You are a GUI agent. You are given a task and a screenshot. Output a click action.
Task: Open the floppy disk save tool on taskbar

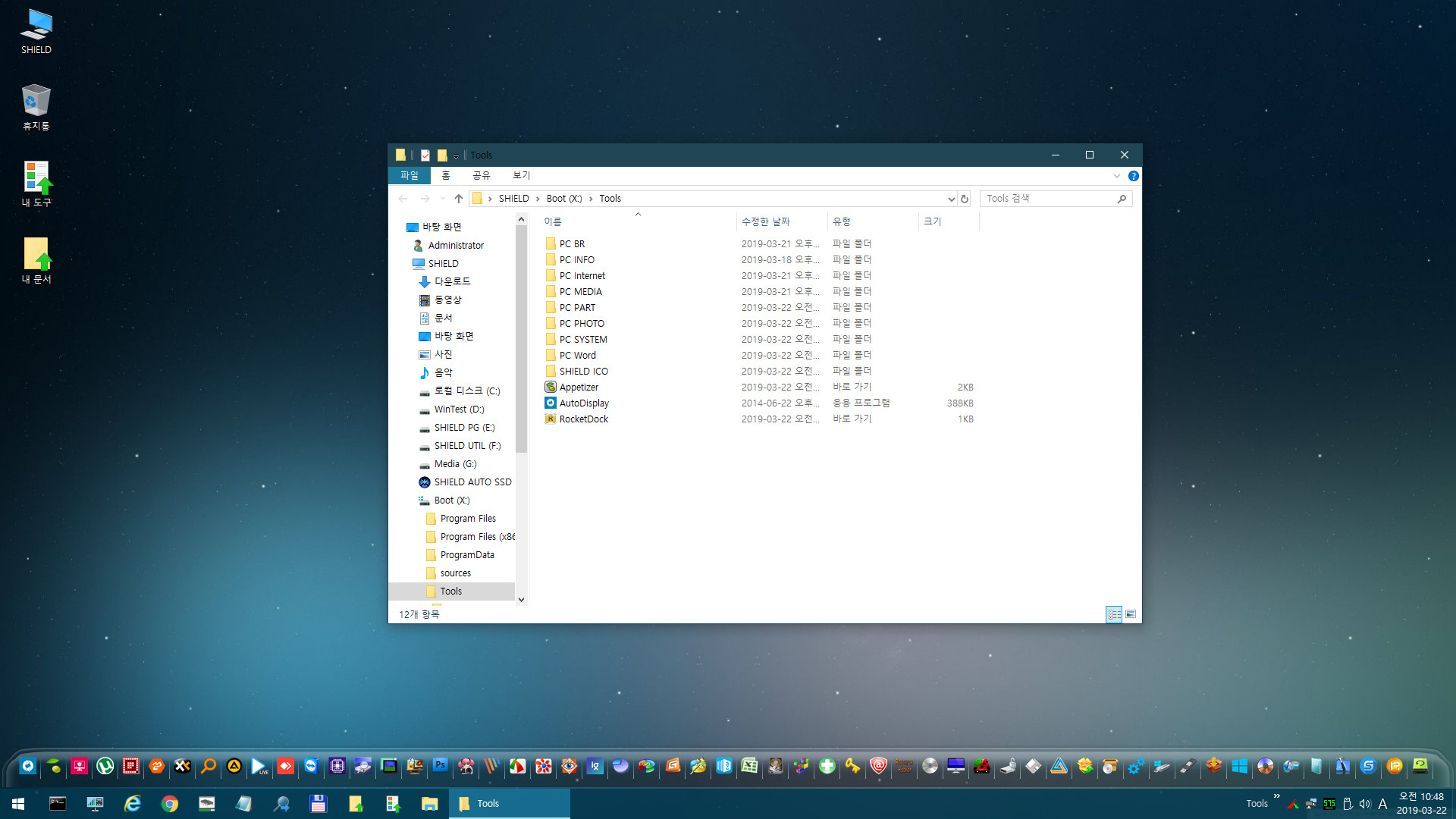[318, 804]
